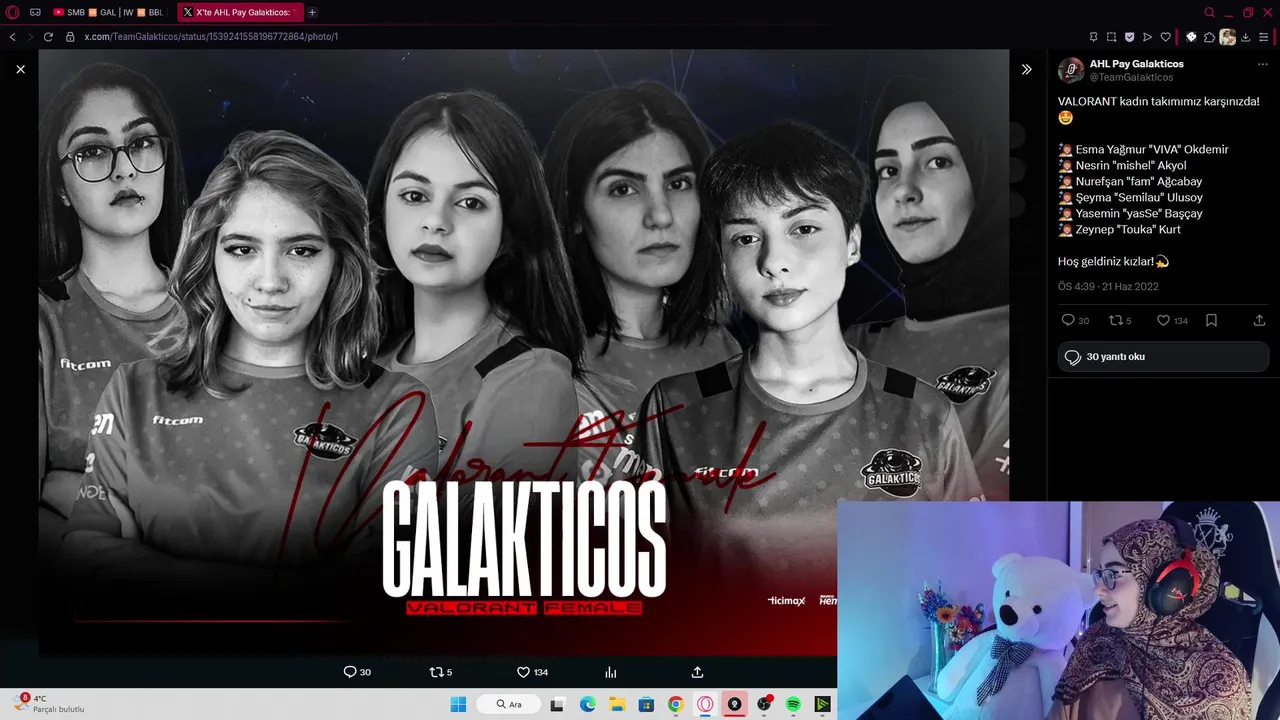1280x720 pixels.
Task: Open the Opera menu logo icon
Action: (x=12, y=12)
